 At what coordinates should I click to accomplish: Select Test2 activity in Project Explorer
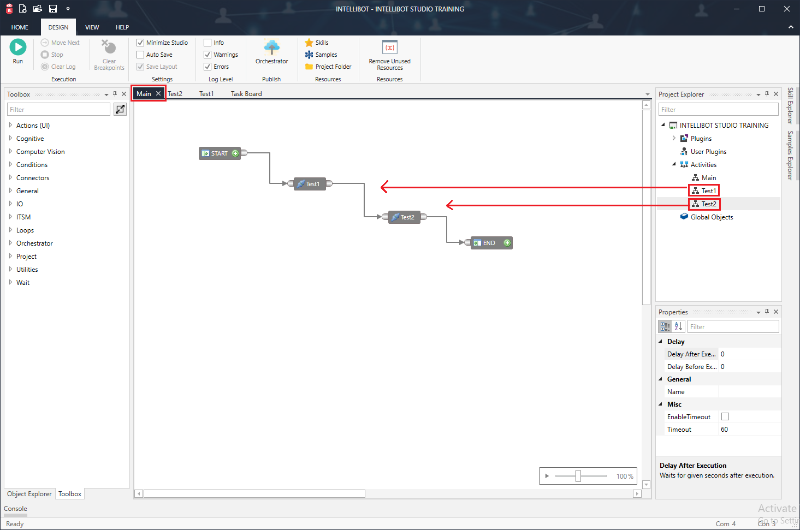(709, 204)
